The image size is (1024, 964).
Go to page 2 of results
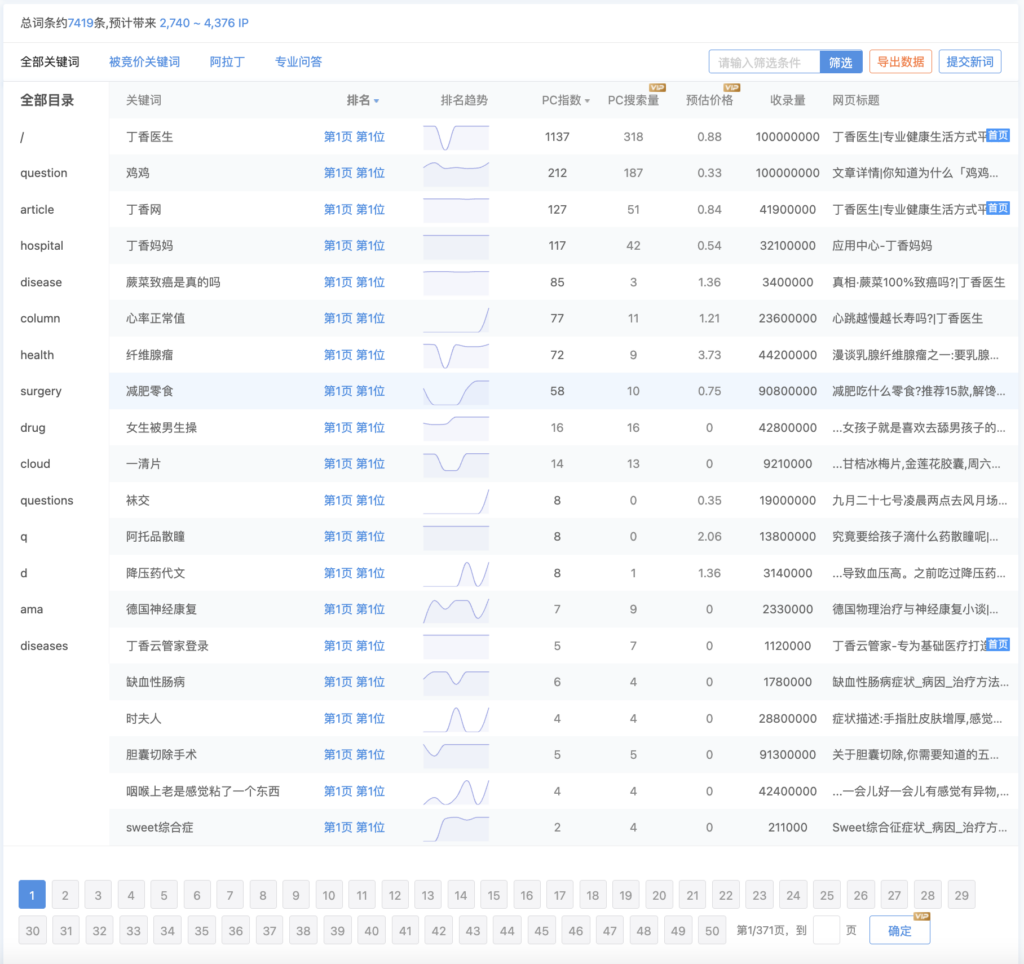tap(65, 895)
